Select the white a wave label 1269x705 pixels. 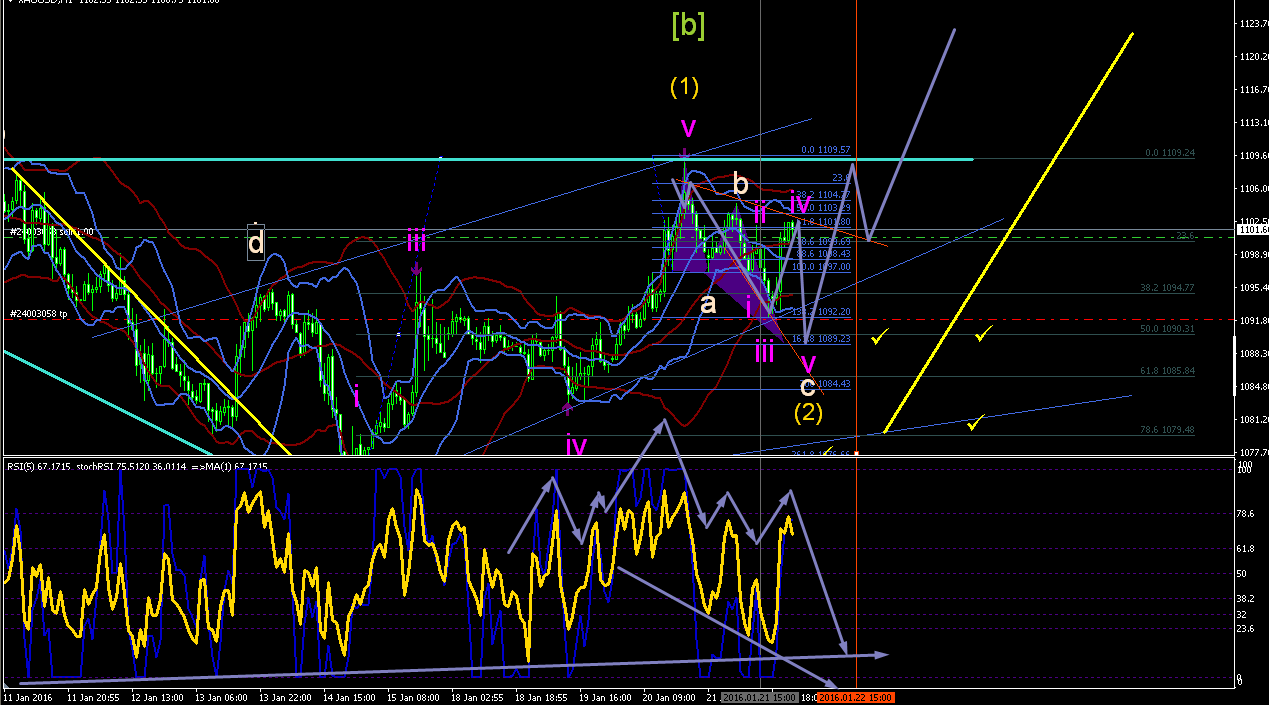point(708,304)
